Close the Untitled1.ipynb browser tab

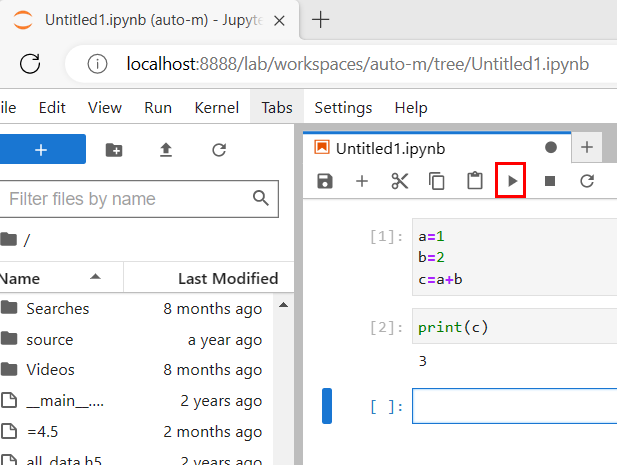click(279, 20)
